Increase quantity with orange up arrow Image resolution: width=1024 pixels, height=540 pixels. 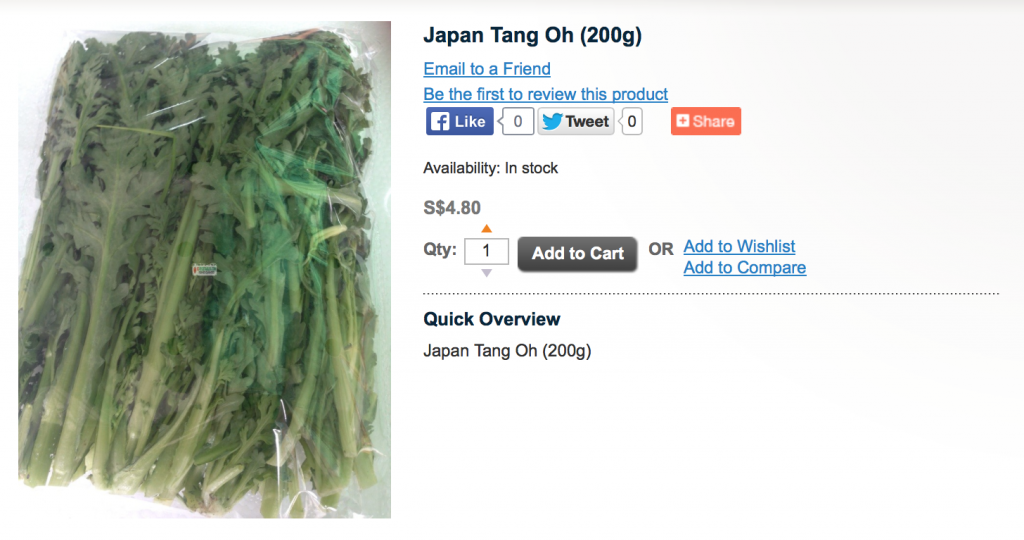coord(487,229)
